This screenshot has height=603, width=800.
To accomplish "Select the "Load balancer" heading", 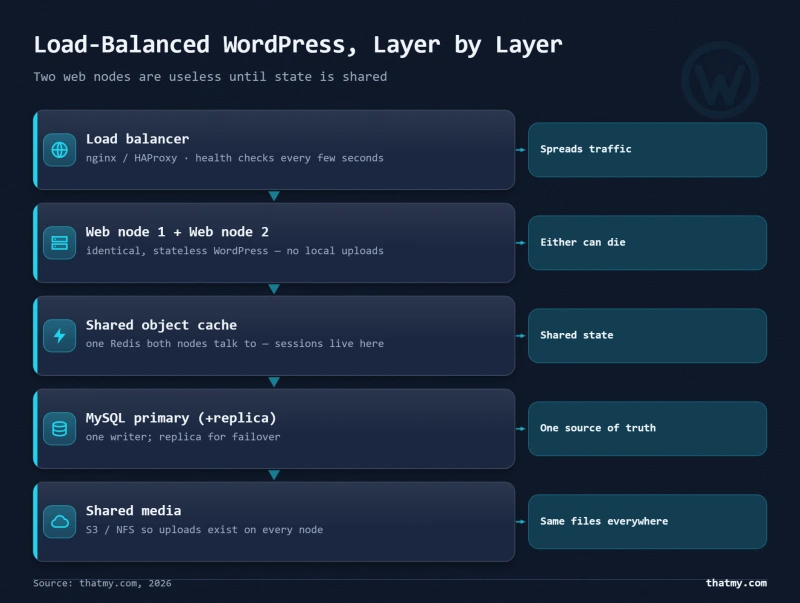I will pos(137,139).
